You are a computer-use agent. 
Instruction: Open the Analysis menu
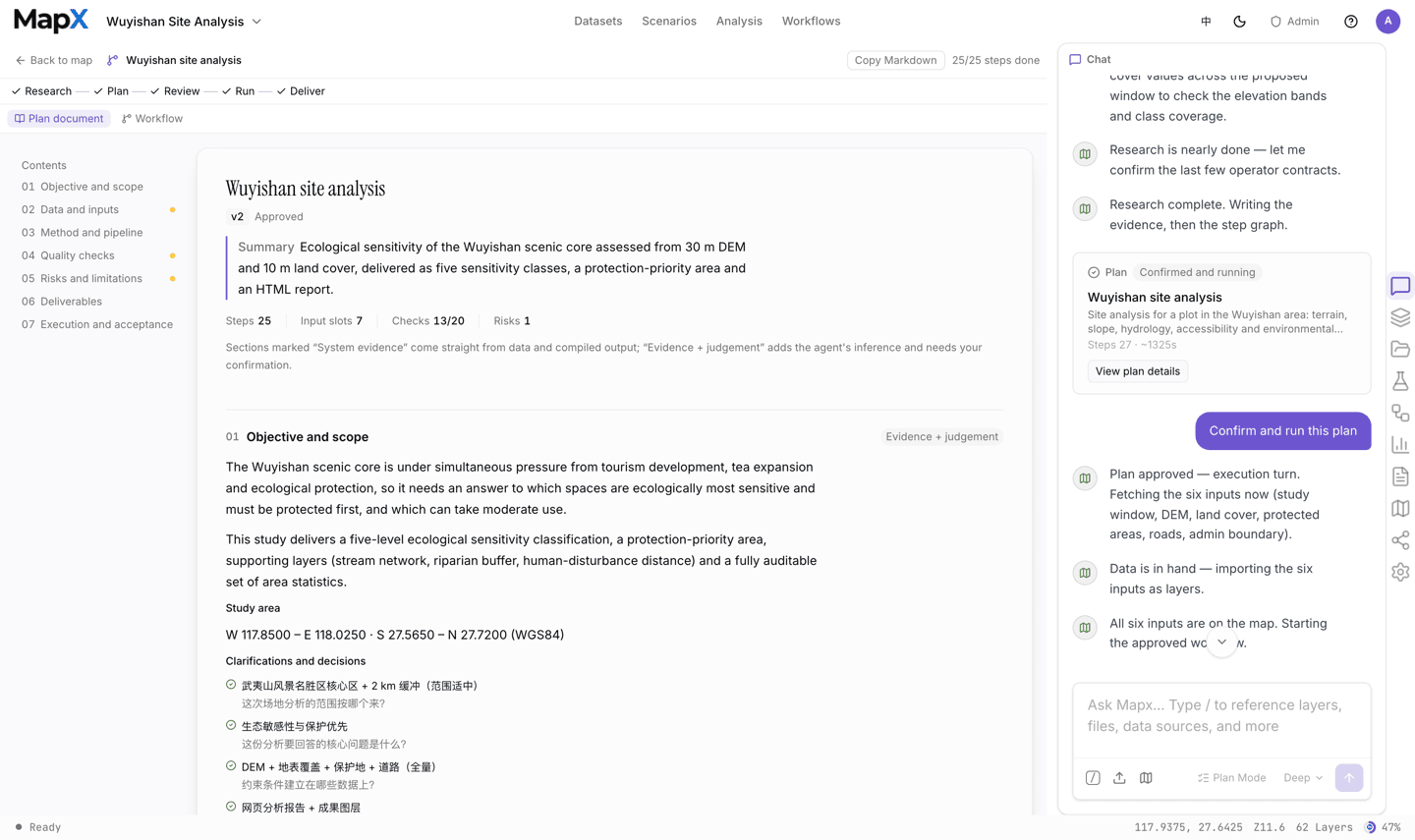[739, 22]
